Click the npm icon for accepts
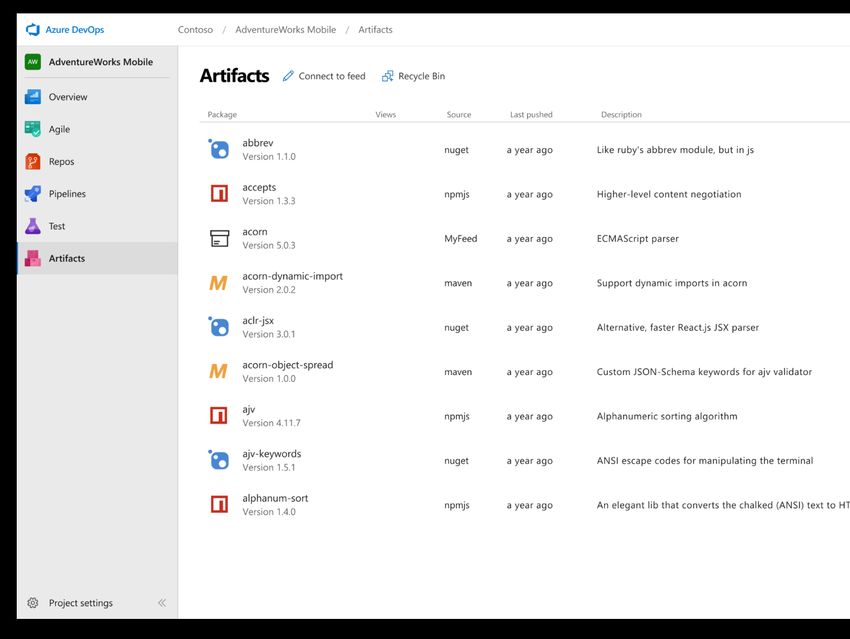This screenshot has width=850, height=639. [219, 193]
